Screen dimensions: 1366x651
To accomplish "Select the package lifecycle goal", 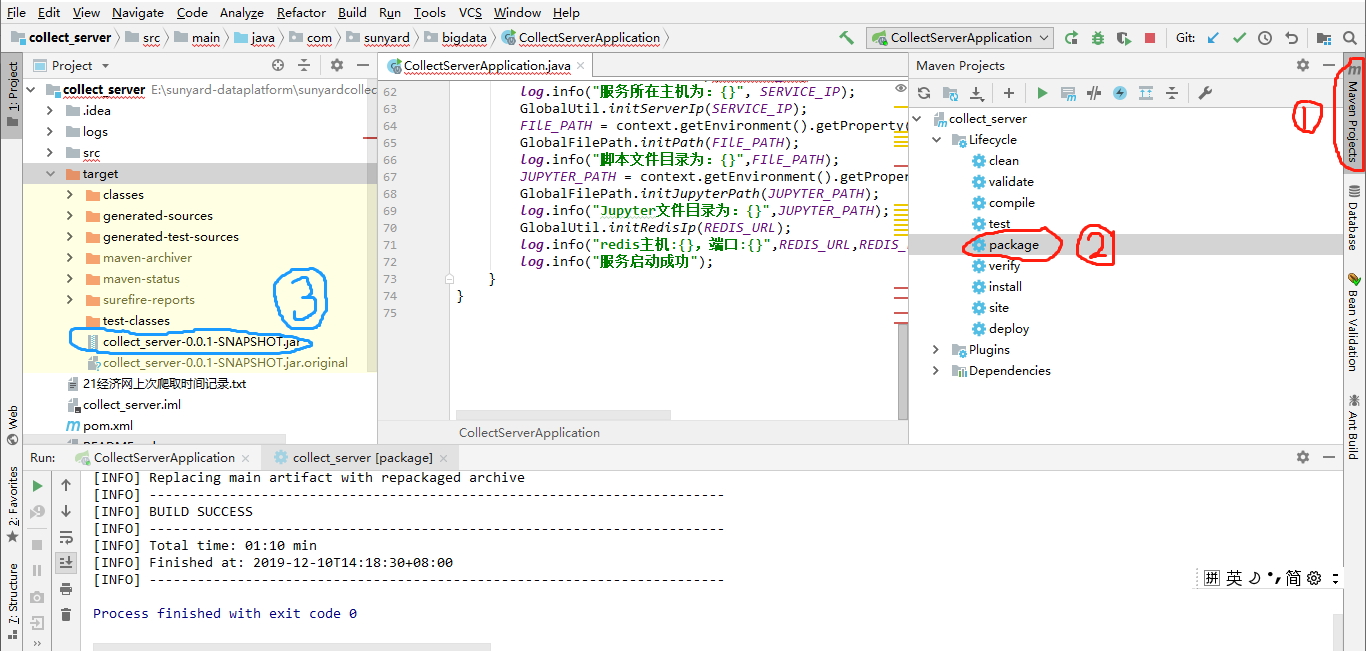I will pos(1013,245).
